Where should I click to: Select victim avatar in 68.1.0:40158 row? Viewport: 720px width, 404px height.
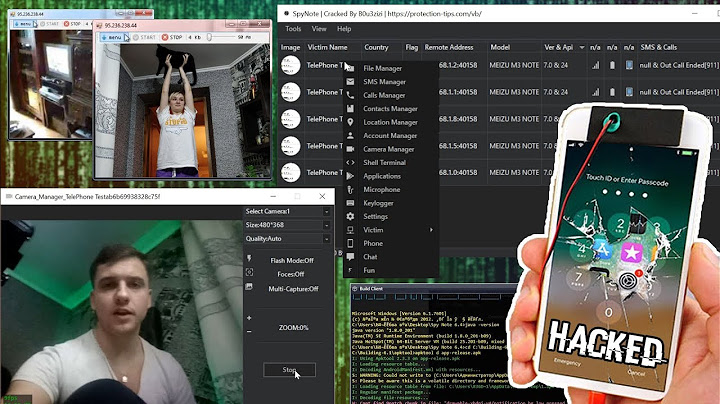(290, 173)
